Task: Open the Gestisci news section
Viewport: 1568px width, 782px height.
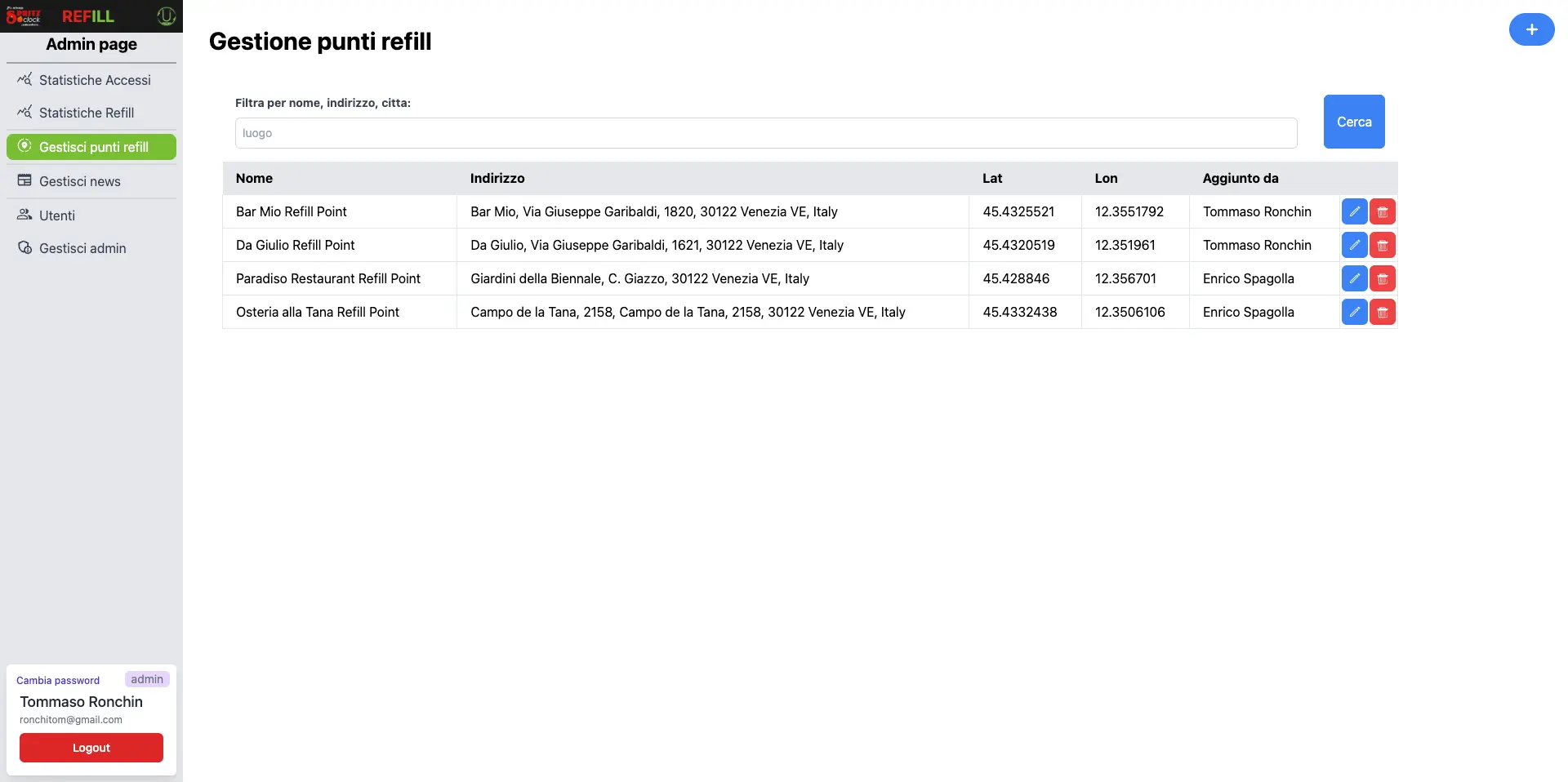Action: pyautogui.click(x=79, y=180)
